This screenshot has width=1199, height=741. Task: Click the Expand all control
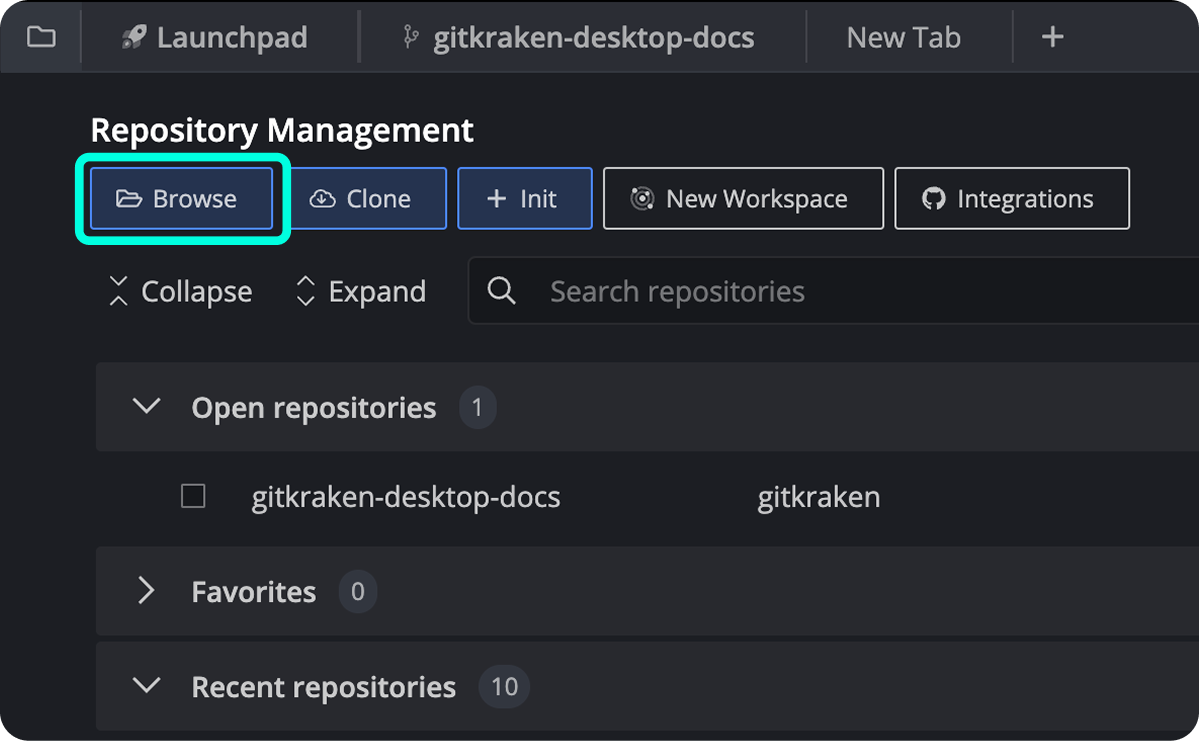click(359, 290)
